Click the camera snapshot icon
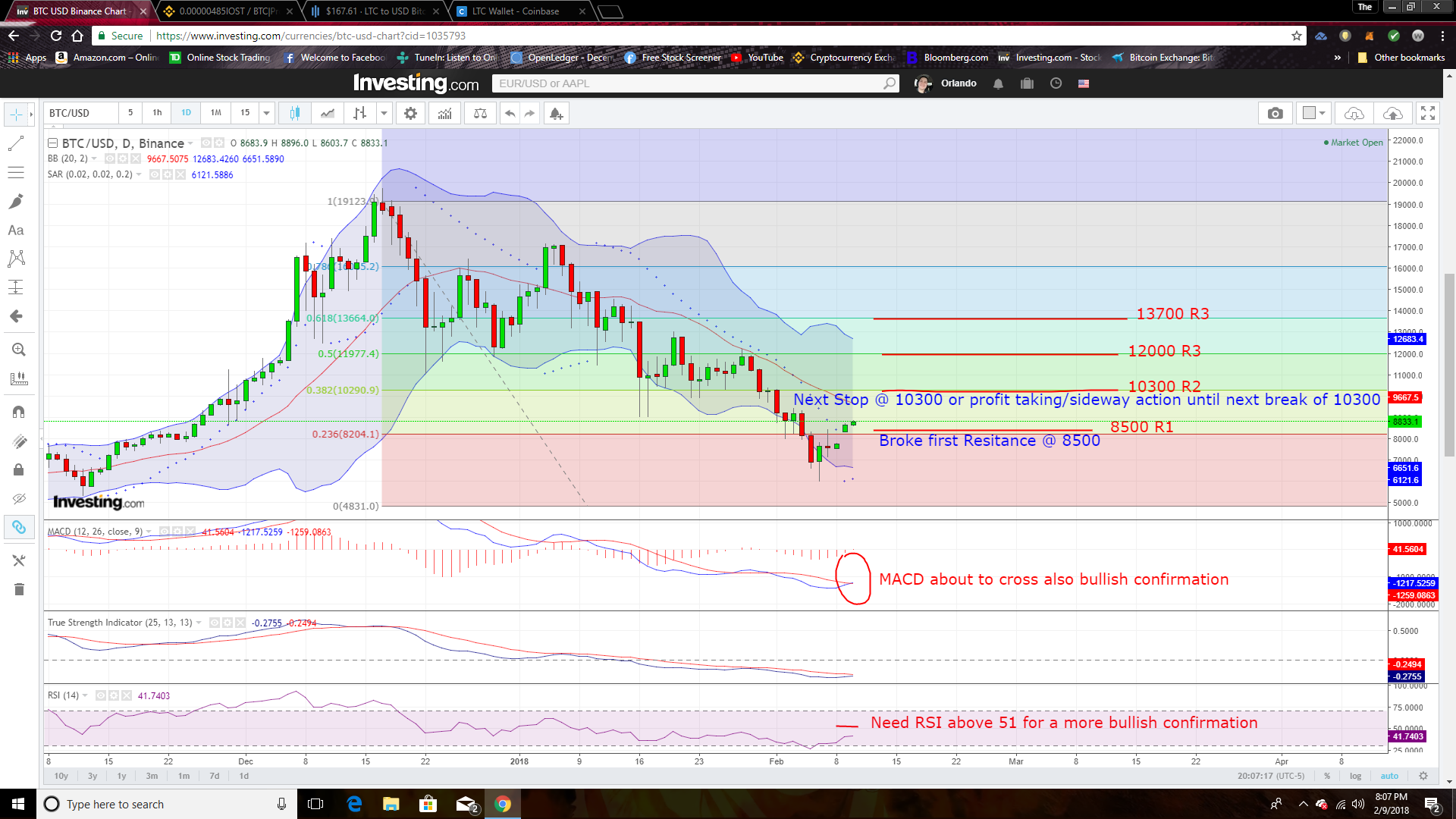This screenshot has height=819, width=1456. 1275,114
